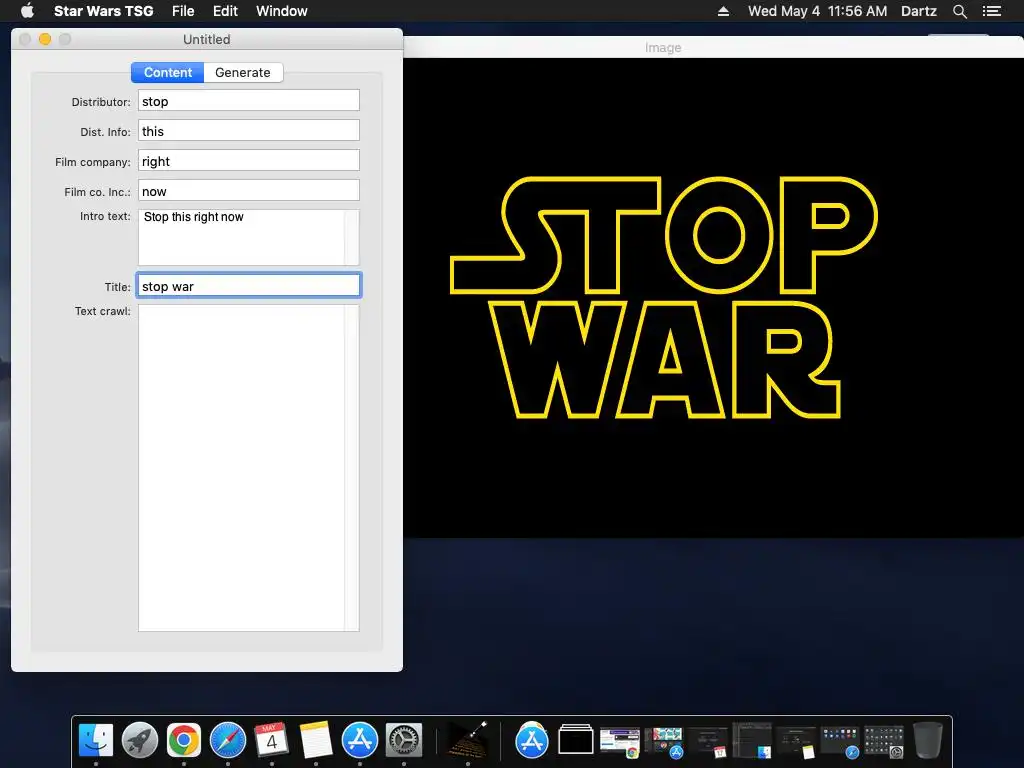
Task: Click the Text crawl: label
Action: coord(103,312)
